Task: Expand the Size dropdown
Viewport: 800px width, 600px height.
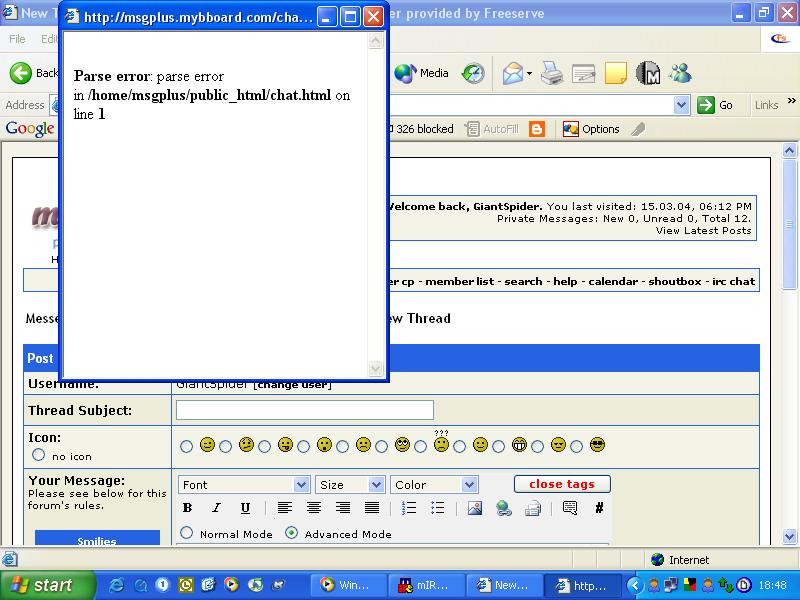Action: pyautogui.click(x=350, y=484)
